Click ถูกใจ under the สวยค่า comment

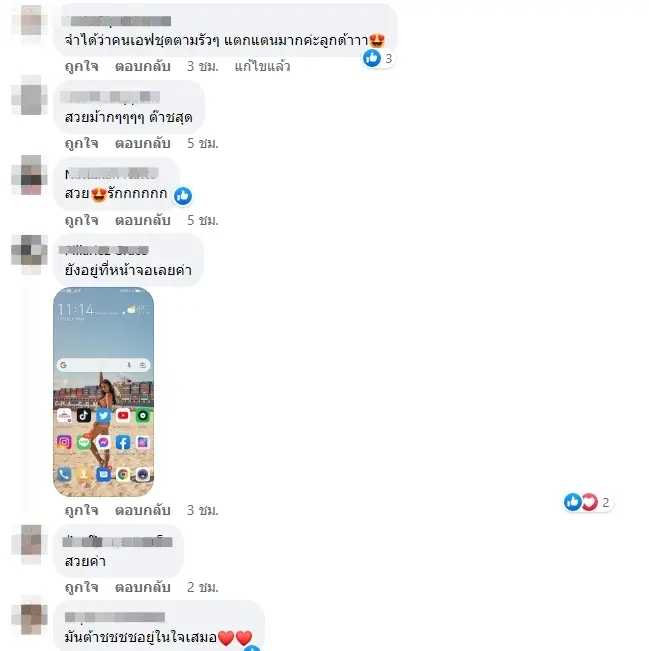pyautogui.click(x=81, y=587)
